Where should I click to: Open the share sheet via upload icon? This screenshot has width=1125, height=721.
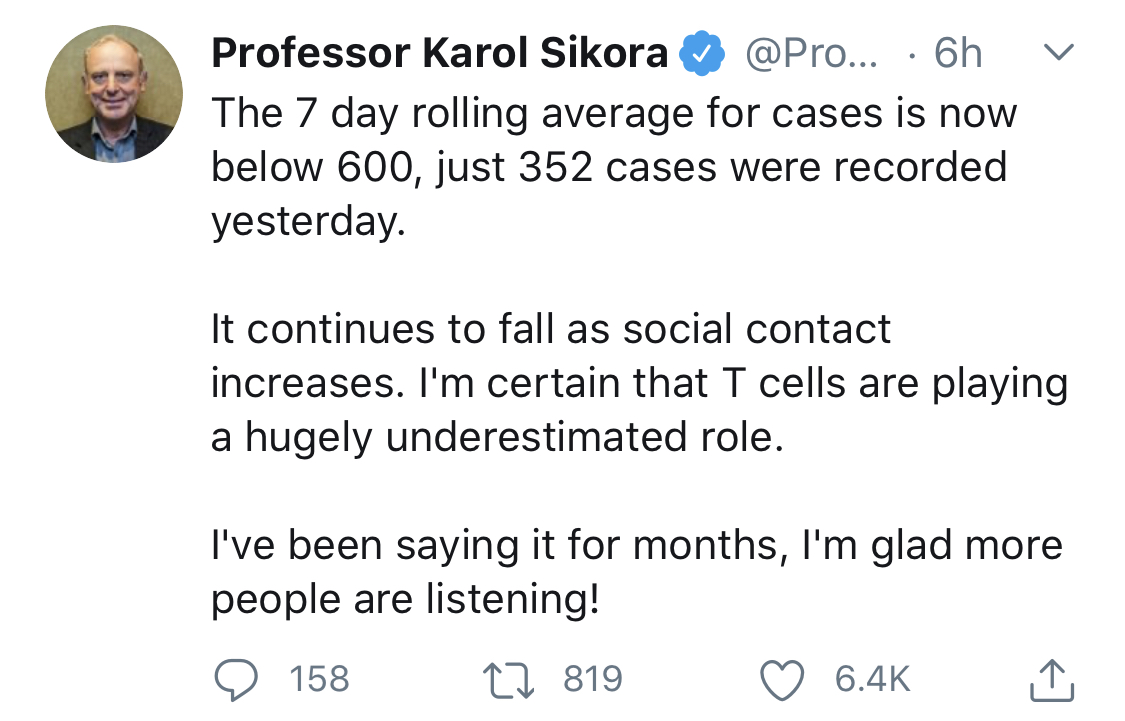[1050, 680]
